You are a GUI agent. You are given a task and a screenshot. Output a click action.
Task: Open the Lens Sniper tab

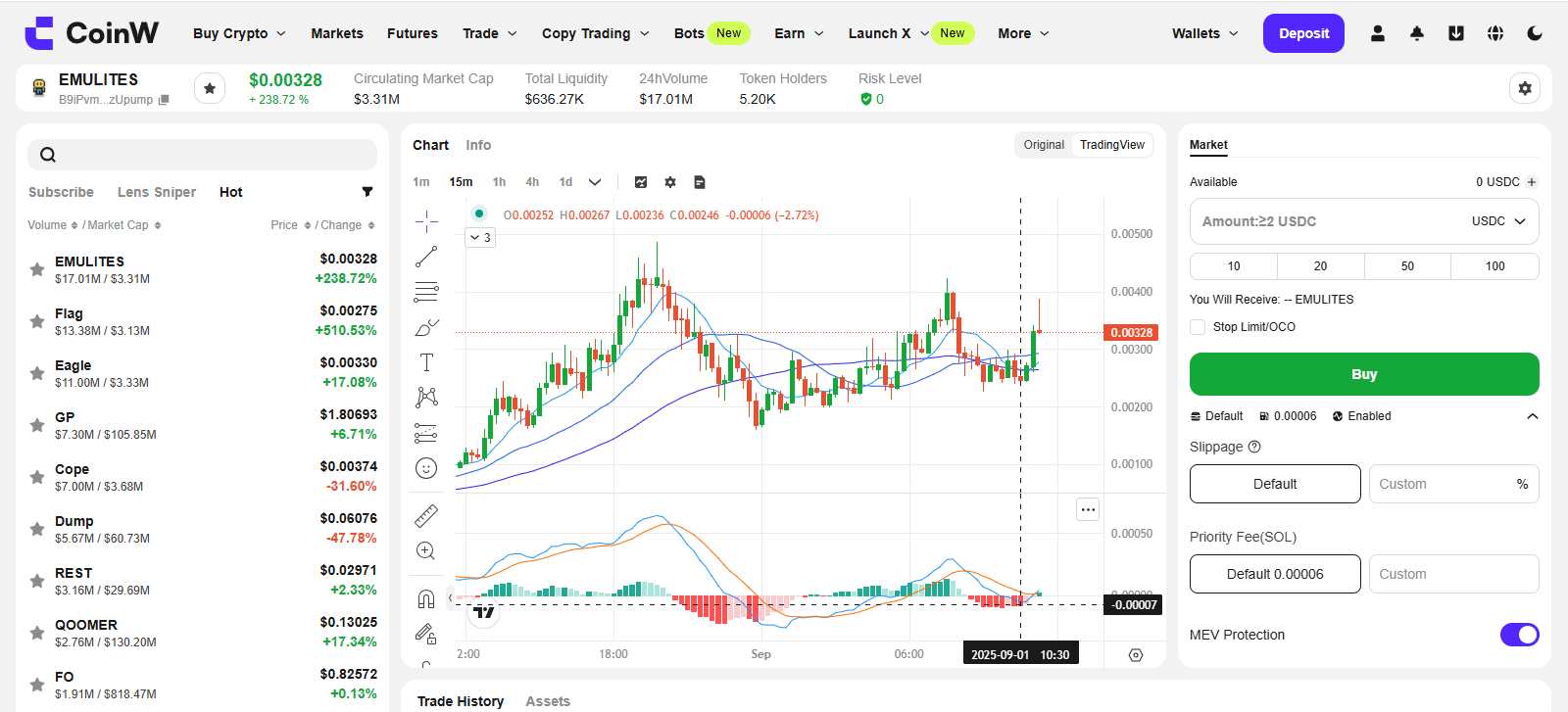pyautogui.click(x=157, y=192)
